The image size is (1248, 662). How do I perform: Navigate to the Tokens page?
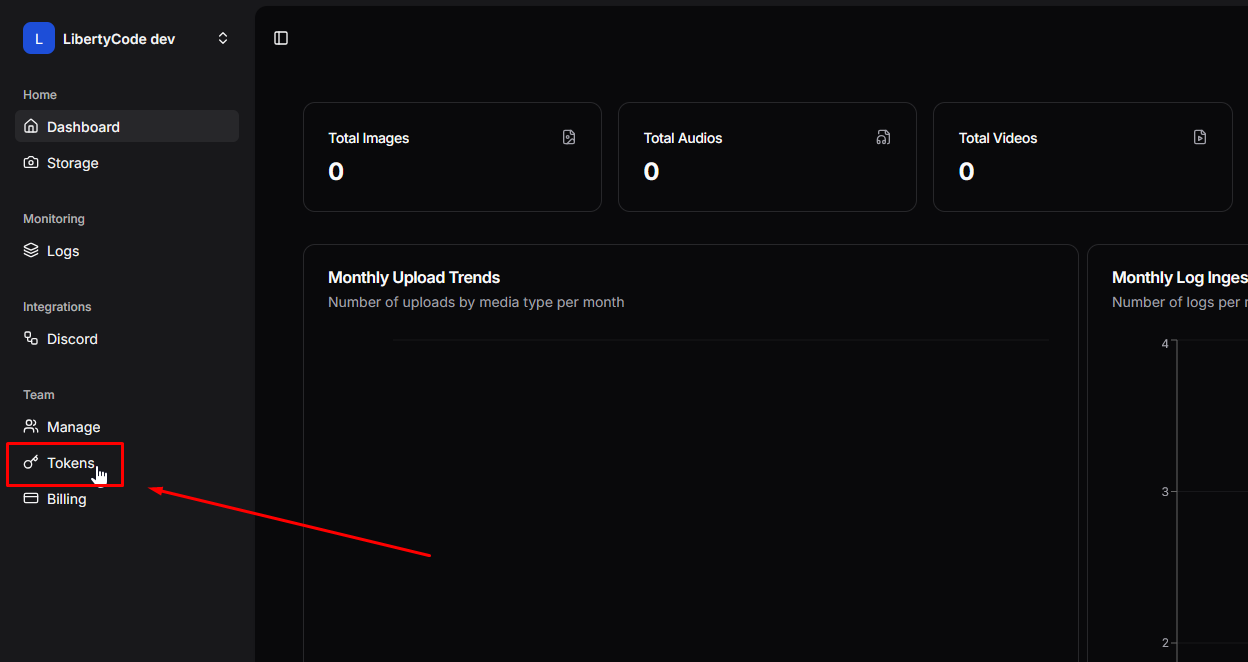71,463
